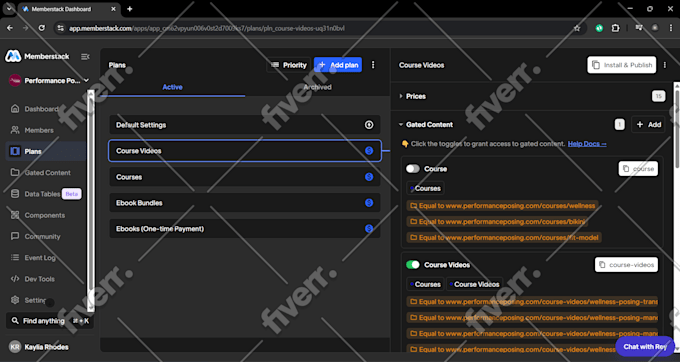Click Install & Publish button
This screenshot has height=362, width=680.
[x=621, y=65]
